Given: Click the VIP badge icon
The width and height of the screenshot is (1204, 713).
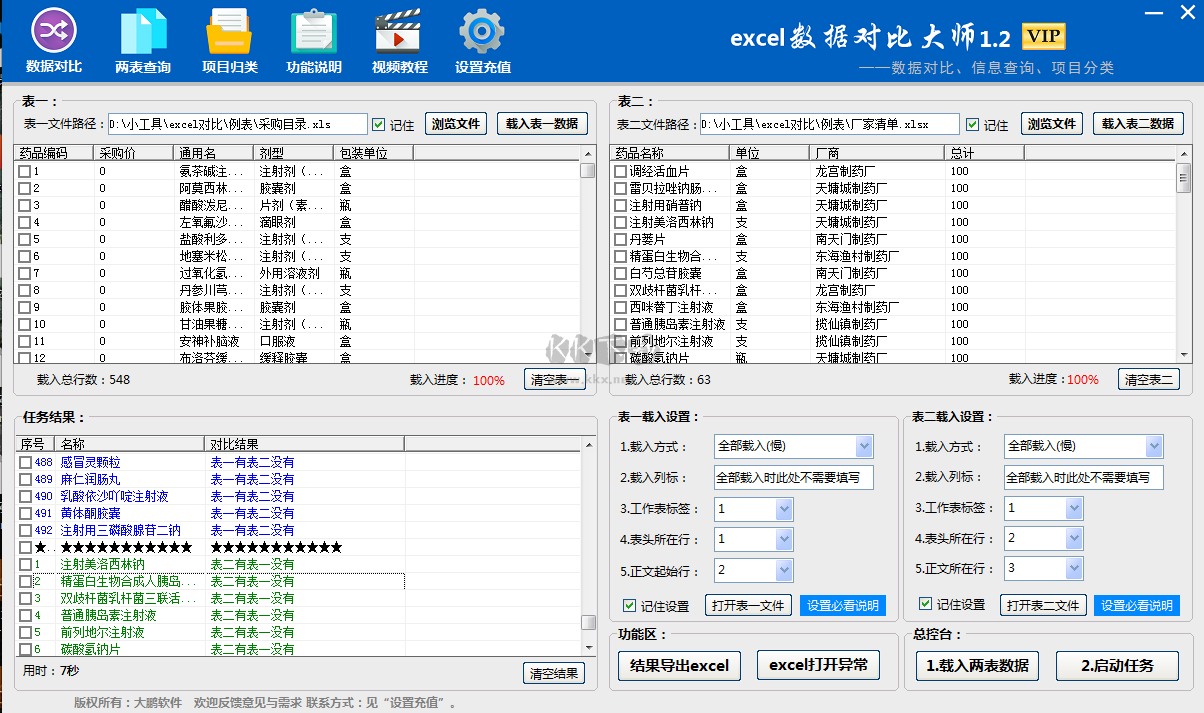Looking at the screenshot, I should point(1043,37).
